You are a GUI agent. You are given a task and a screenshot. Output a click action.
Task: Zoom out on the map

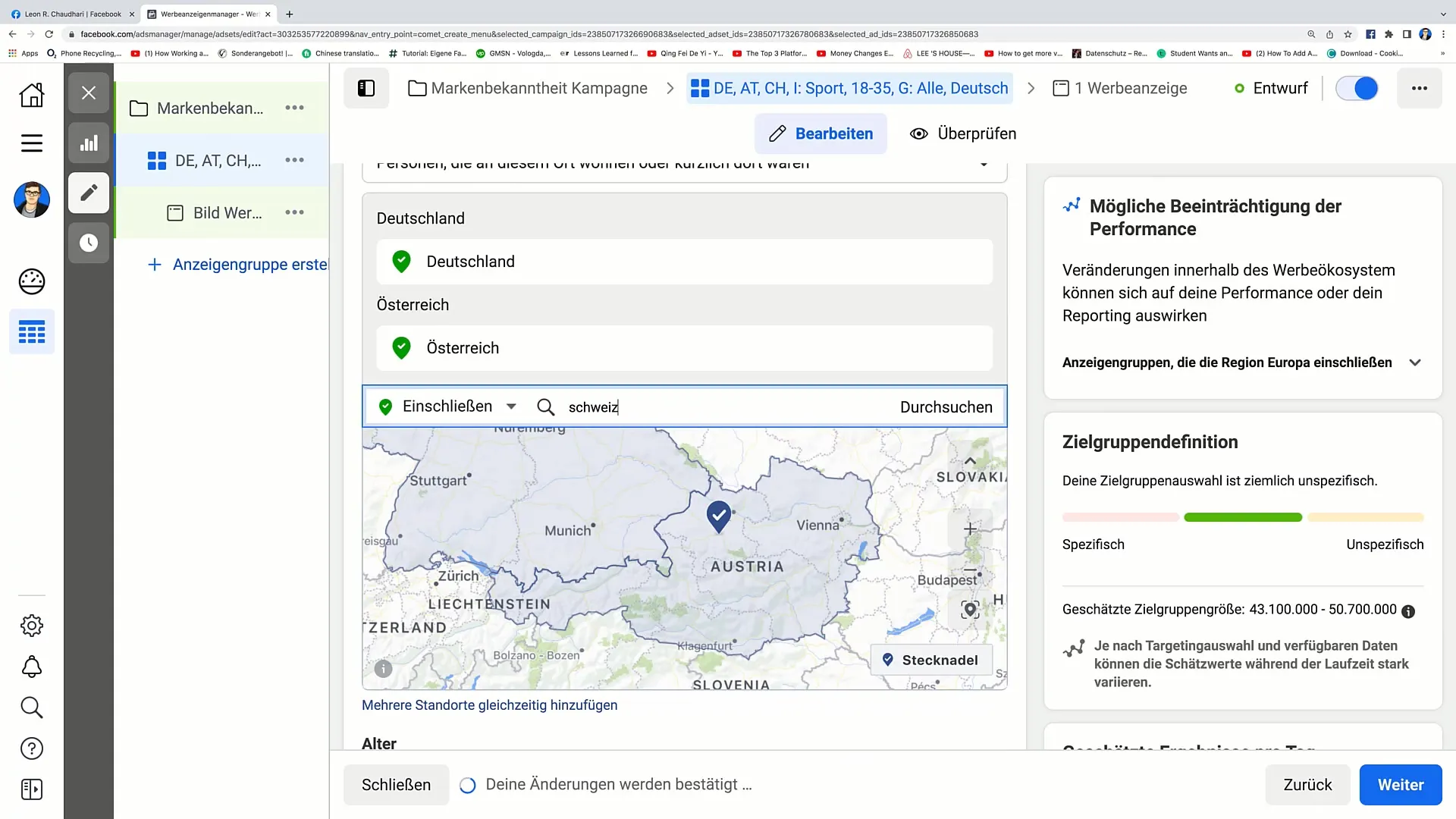[970, 570]
